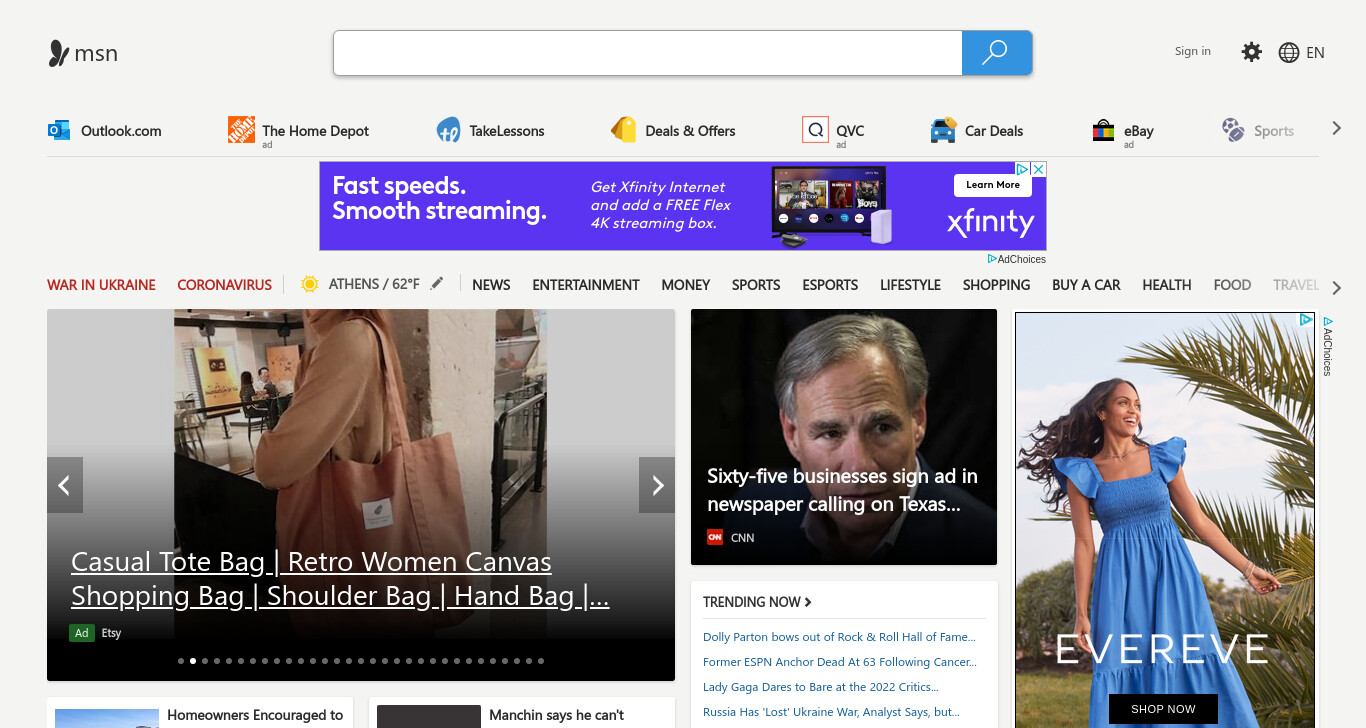Open Casual Tote Bag headline
The image size is (1366, 728).
coord(340,579)
